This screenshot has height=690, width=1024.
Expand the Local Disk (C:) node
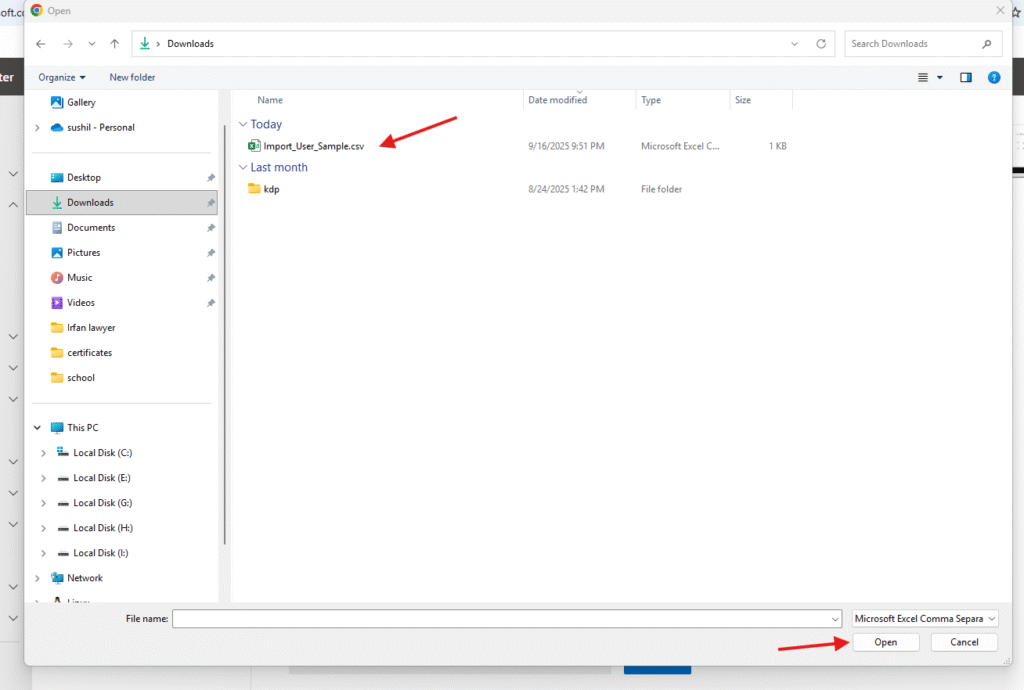43,453
